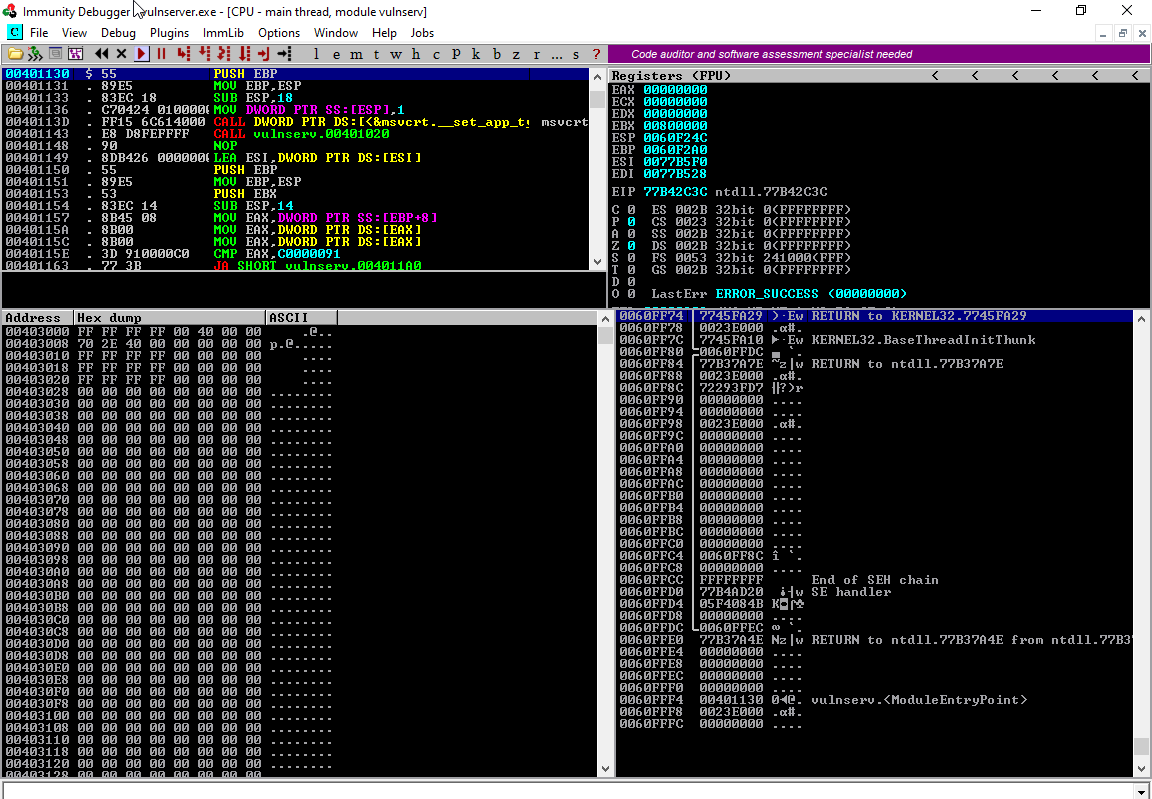
Task: Click the code auditor specialist needed banner
Action: coord(772,54)
